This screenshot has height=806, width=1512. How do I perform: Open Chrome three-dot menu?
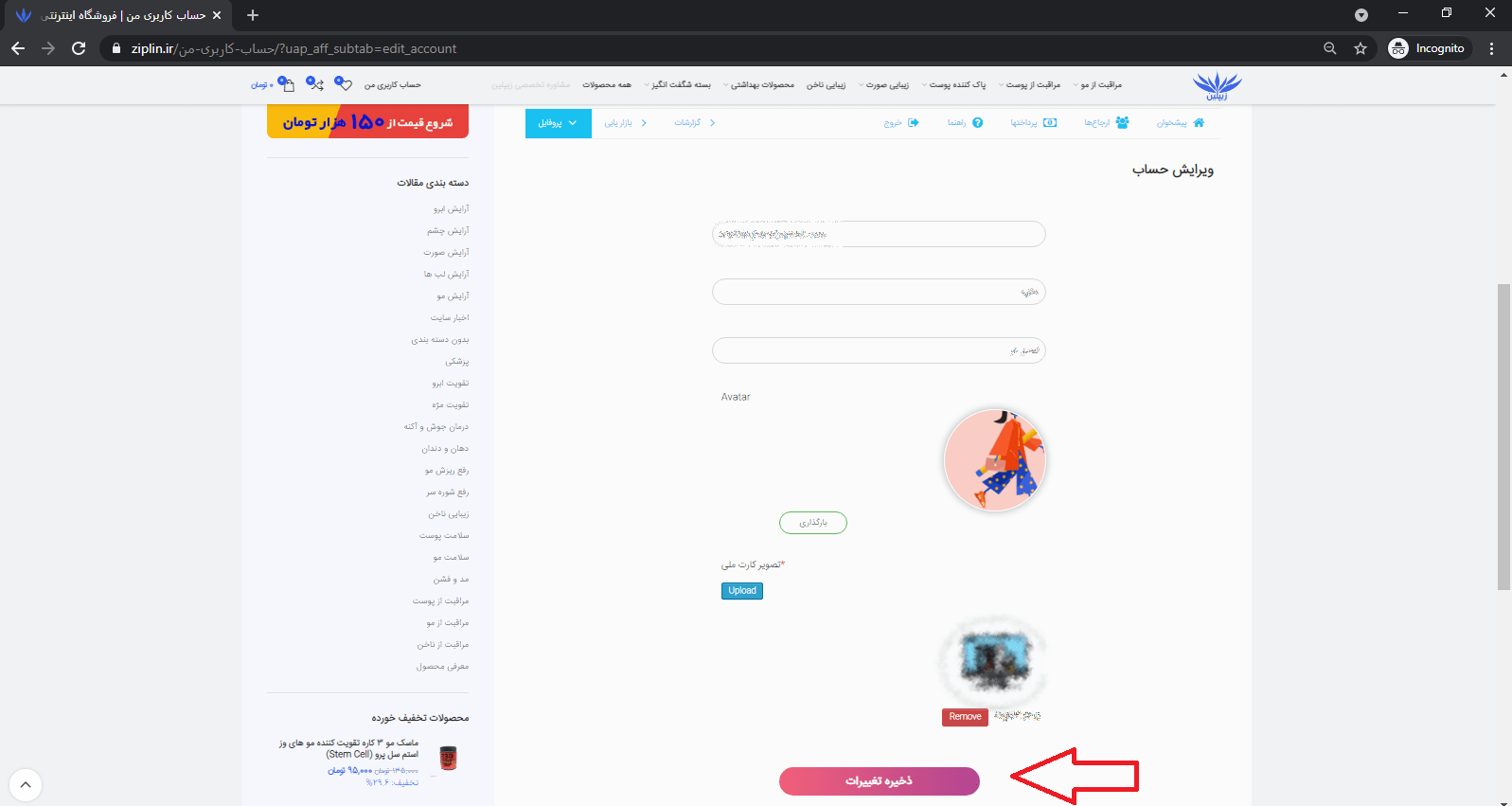click(x=1492, y=48)
